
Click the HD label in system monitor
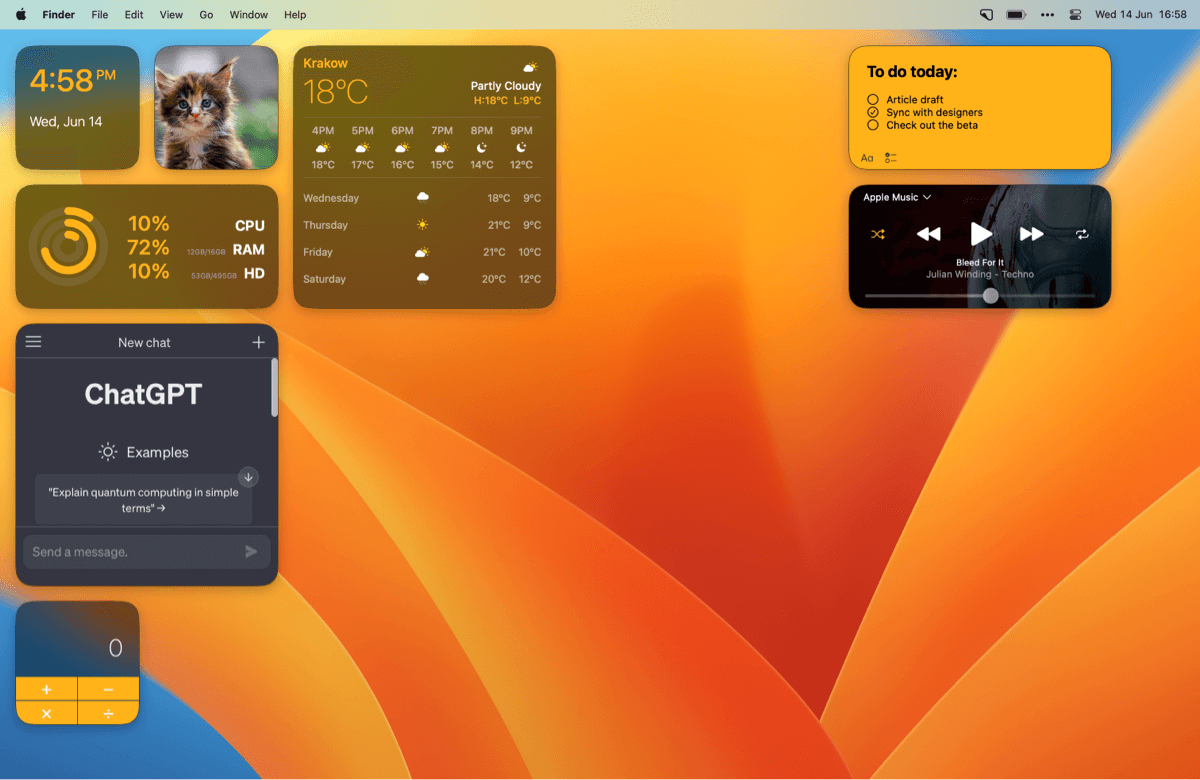tap(254, 273)
